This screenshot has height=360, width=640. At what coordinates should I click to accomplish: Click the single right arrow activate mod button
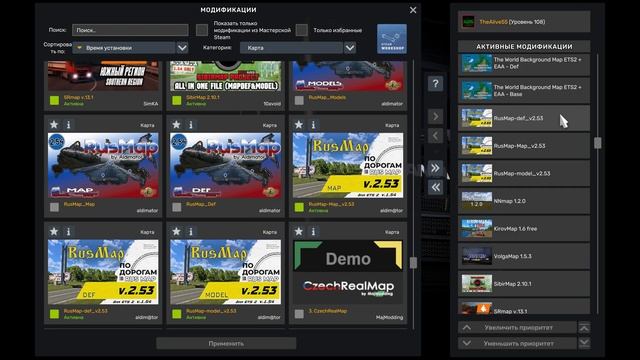(x=435, y=117)
